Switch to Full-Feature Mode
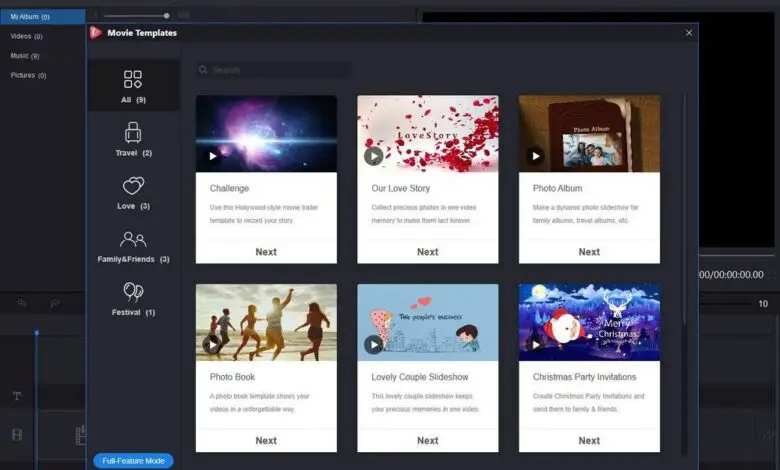The width and height of the screenshot is (780, 470). tap(133, 461)
